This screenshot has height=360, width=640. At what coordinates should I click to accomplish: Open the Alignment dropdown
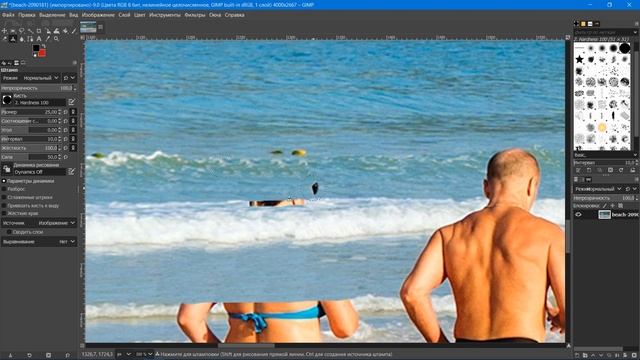click(39, 242)
